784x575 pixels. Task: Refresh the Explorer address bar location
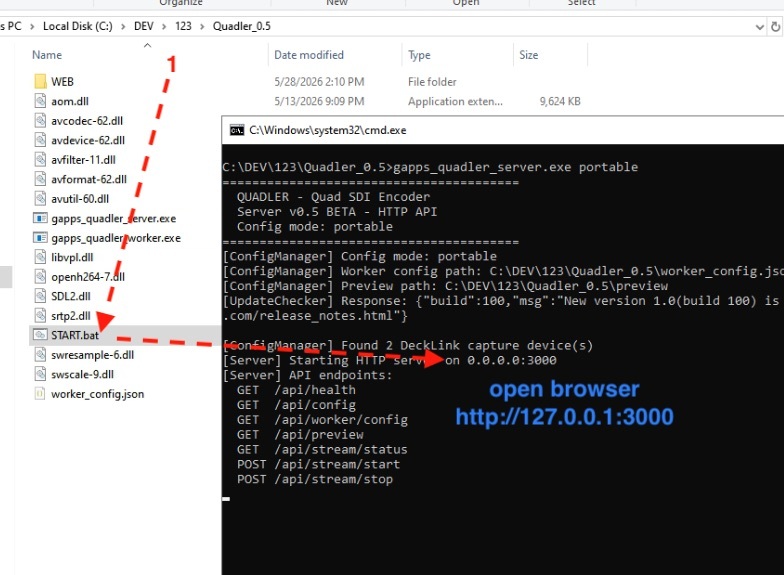point(775,26)
